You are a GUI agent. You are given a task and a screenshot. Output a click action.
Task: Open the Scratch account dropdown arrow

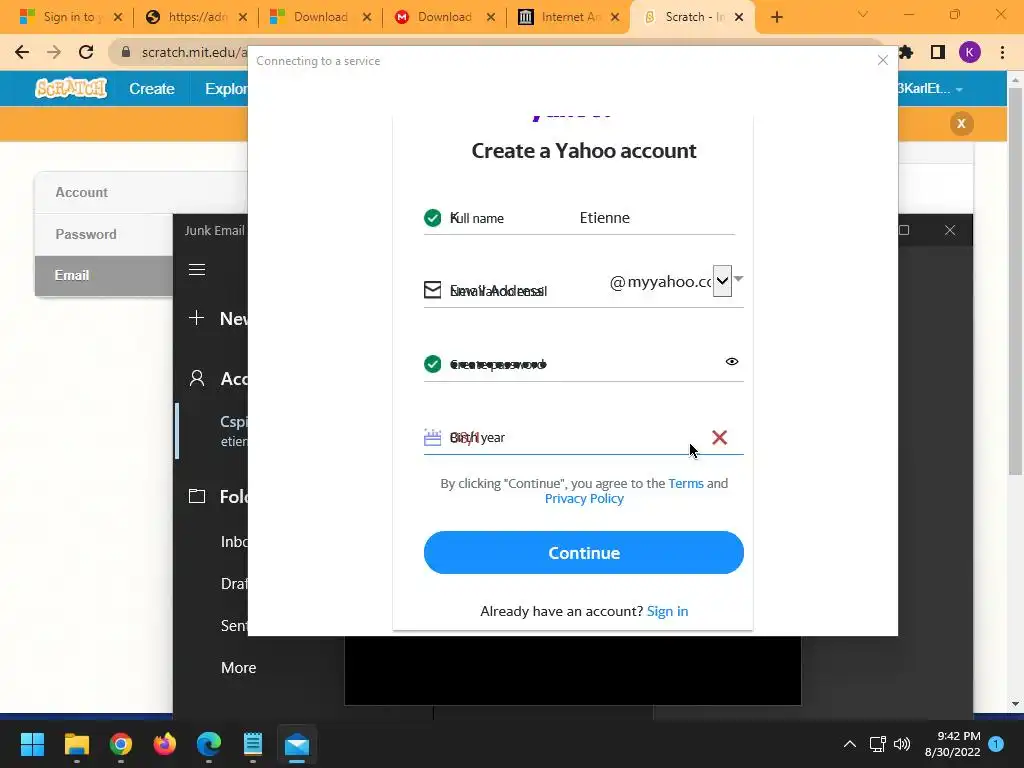pyautogui.click(x=959, y=89)
